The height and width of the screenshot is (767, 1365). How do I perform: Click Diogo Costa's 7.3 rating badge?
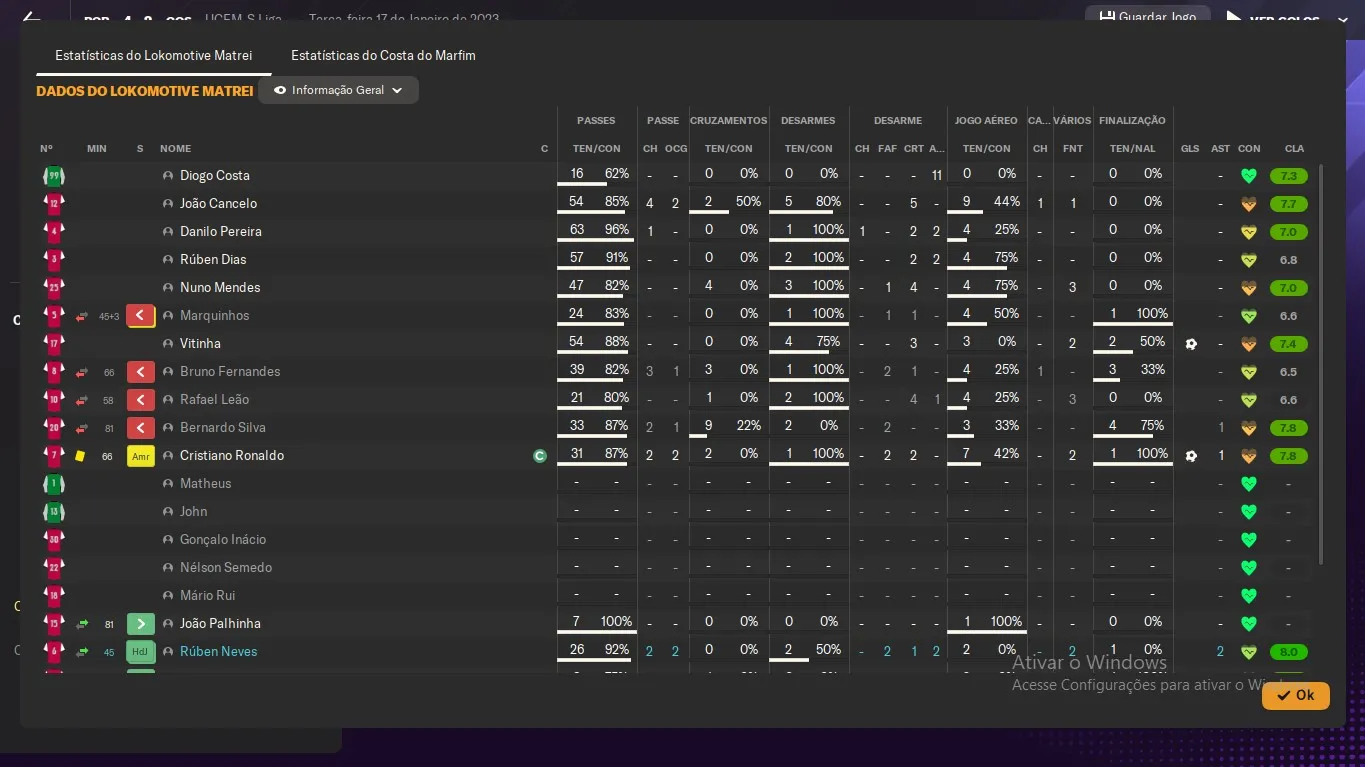tap(1289, 176)
